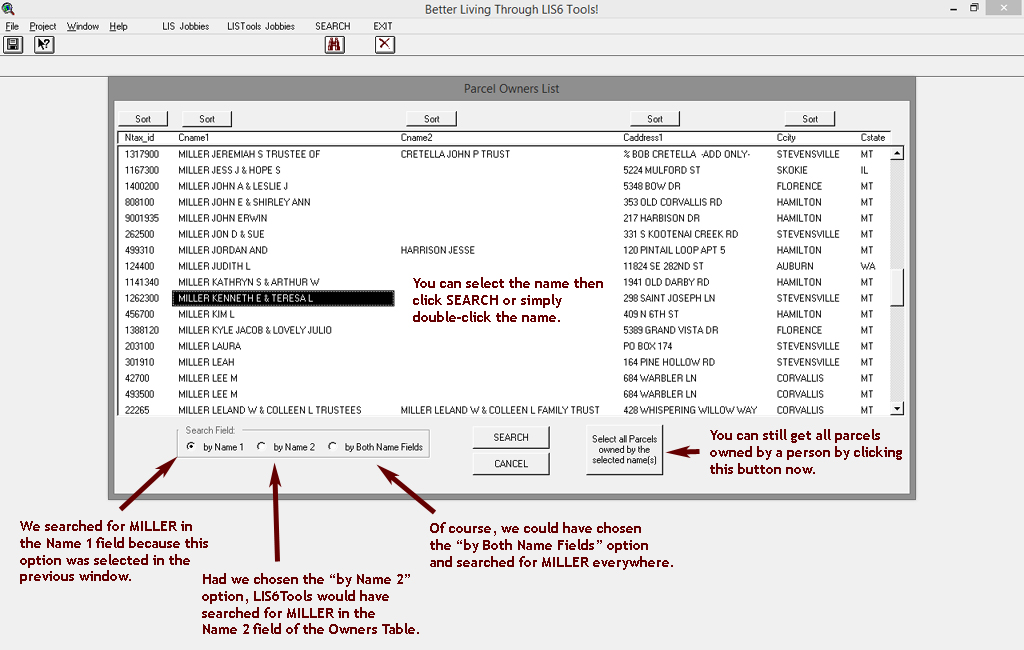This screenshot has height=650, width=1024.
Task: Sort the list by Caddress1 column
Action: 655,119
